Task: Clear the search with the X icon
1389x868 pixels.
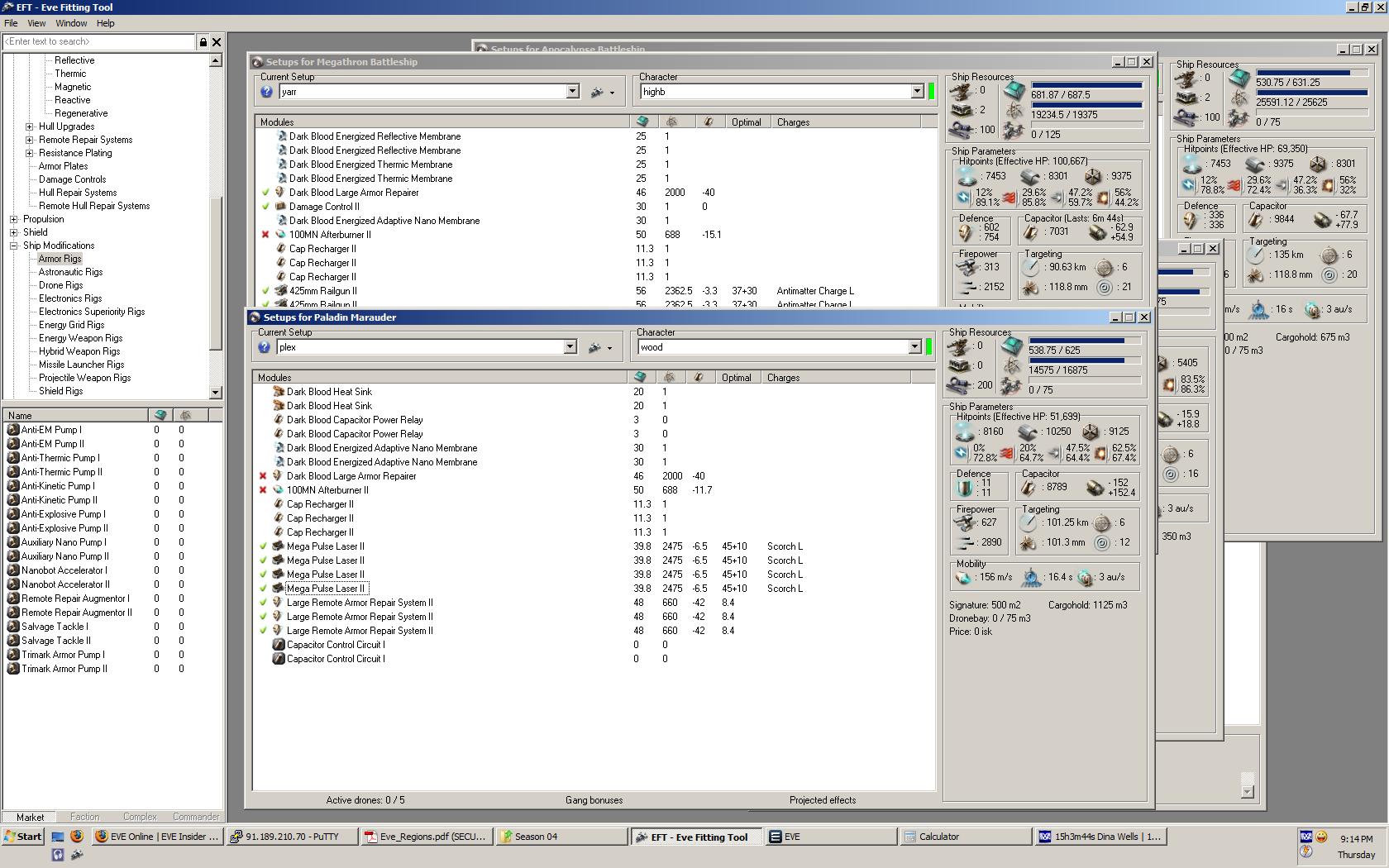Action: coord(217,41)
